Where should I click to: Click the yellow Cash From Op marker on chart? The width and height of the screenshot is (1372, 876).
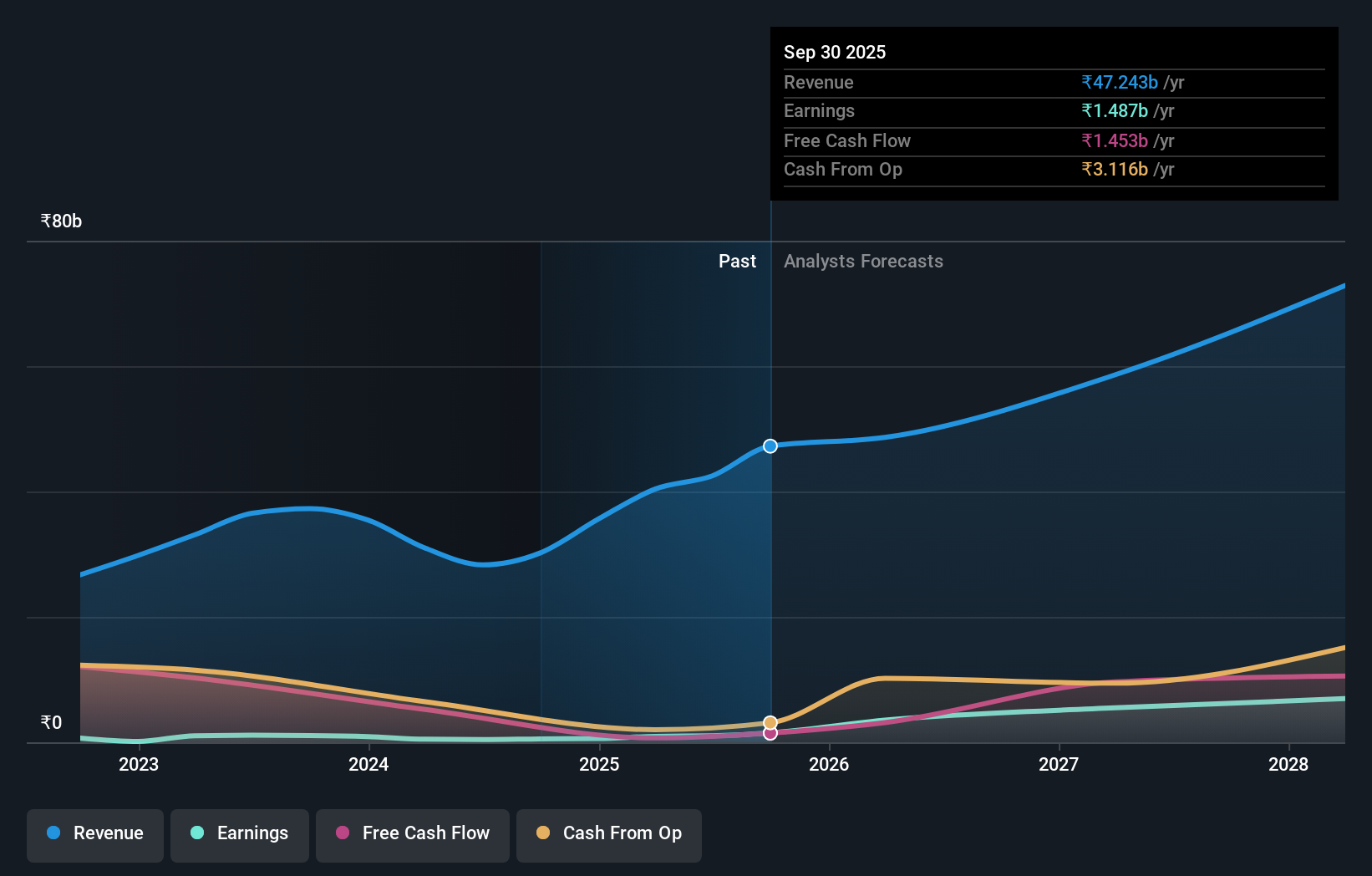point(770,722)
